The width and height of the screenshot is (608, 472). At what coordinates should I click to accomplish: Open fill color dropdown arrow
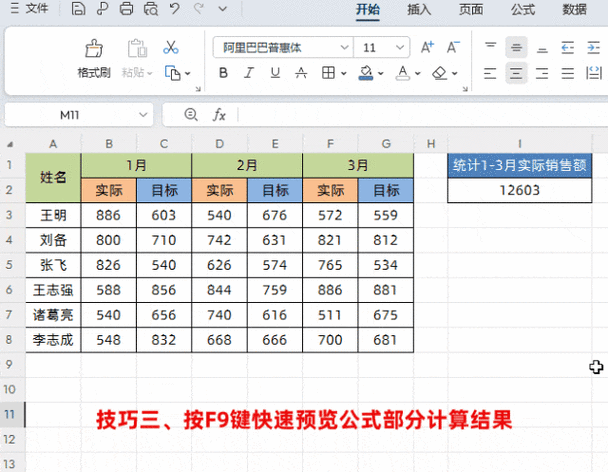(380, 73)
